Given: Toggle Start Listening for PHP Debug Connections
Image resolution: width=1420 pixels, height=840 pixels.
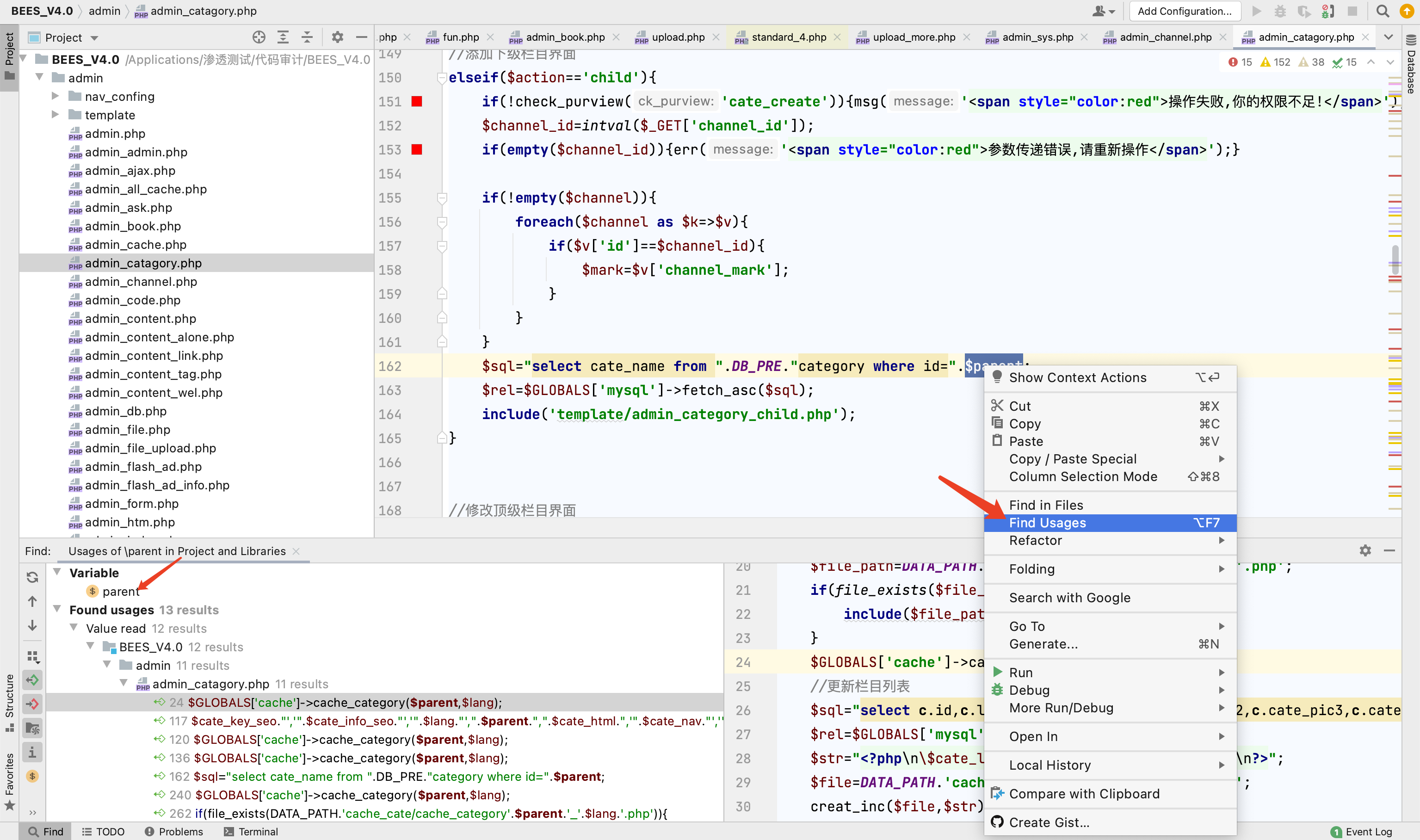Looking at the screenshot, I should [x=1327, y=11].
